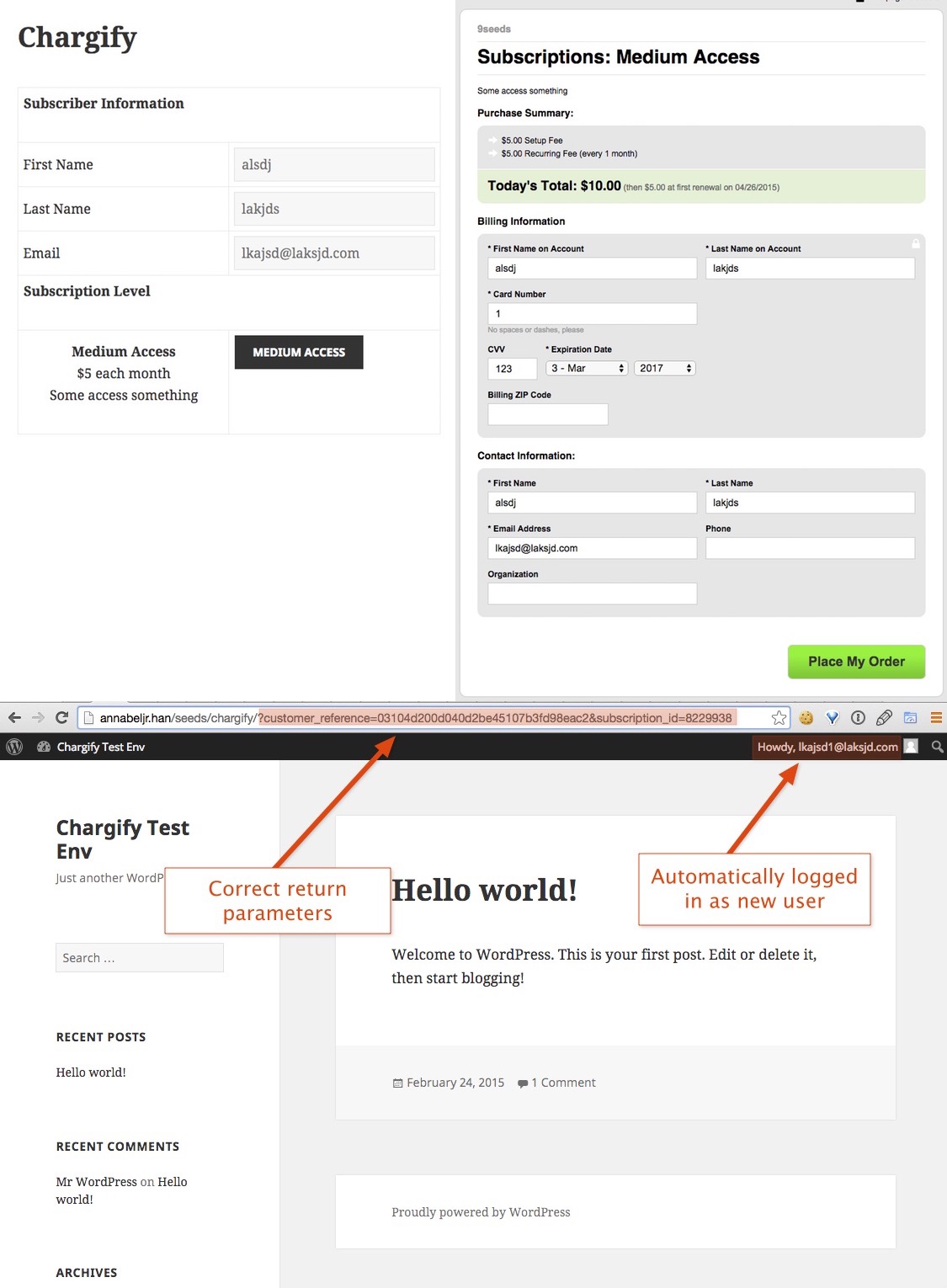Click the user avatar in the admin bar
Viewport: 947px width, 1288px height.
point(911,747)
